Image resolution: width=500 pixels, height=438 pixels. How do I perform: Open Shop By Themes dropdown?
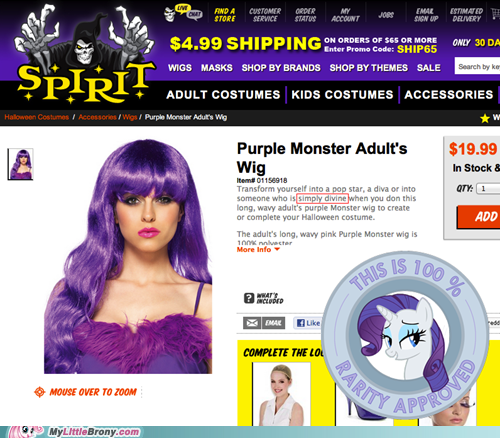tap(369, 68)
